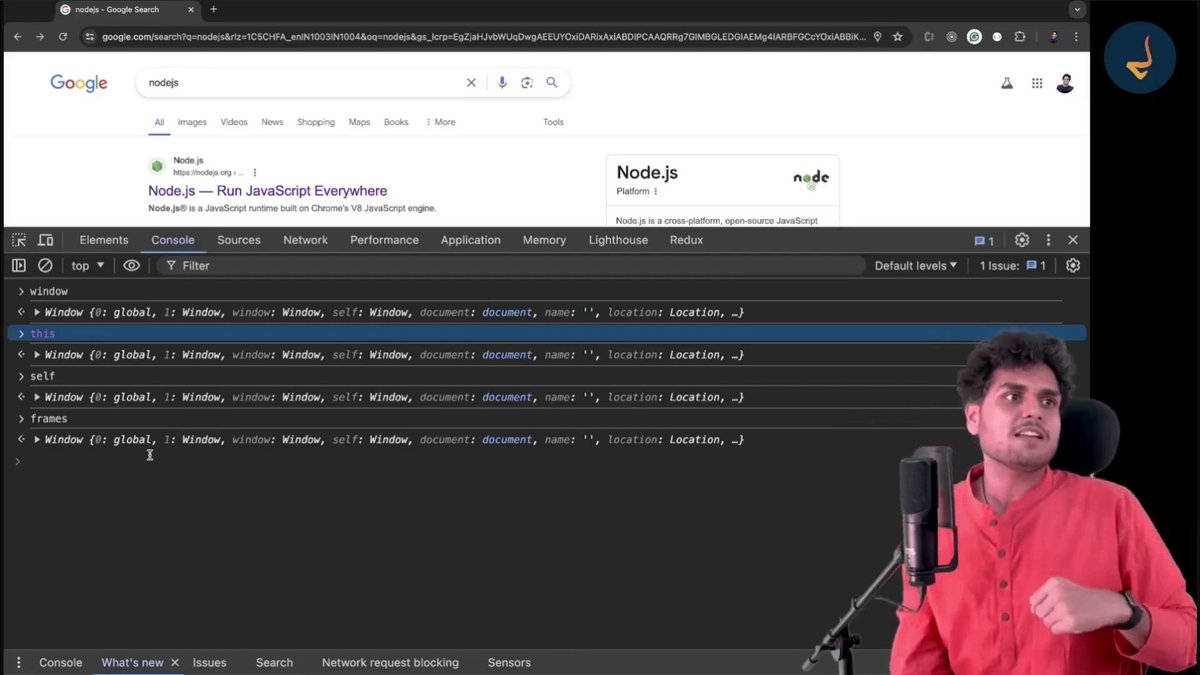The width and height of the screenshot is (1200, 675).
Task: Click the Chrome address bar URL
Action: 484,36
